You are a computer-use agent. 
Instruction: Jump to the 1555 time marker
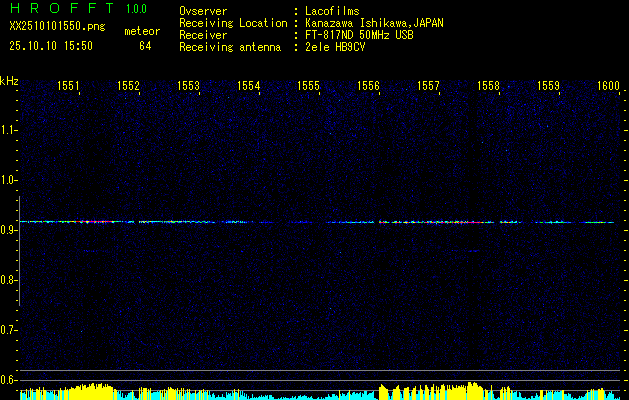click(309, 87)
